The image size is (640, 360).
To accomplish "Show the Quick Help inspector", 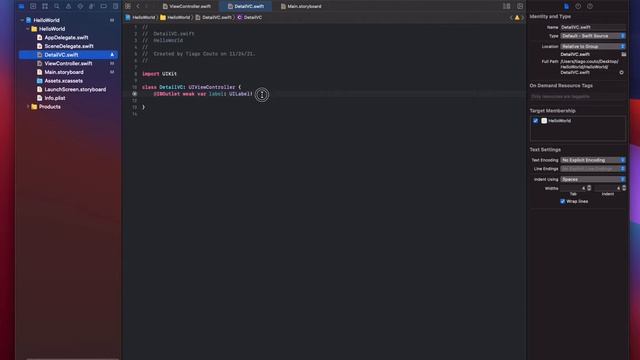I will 590,7.
